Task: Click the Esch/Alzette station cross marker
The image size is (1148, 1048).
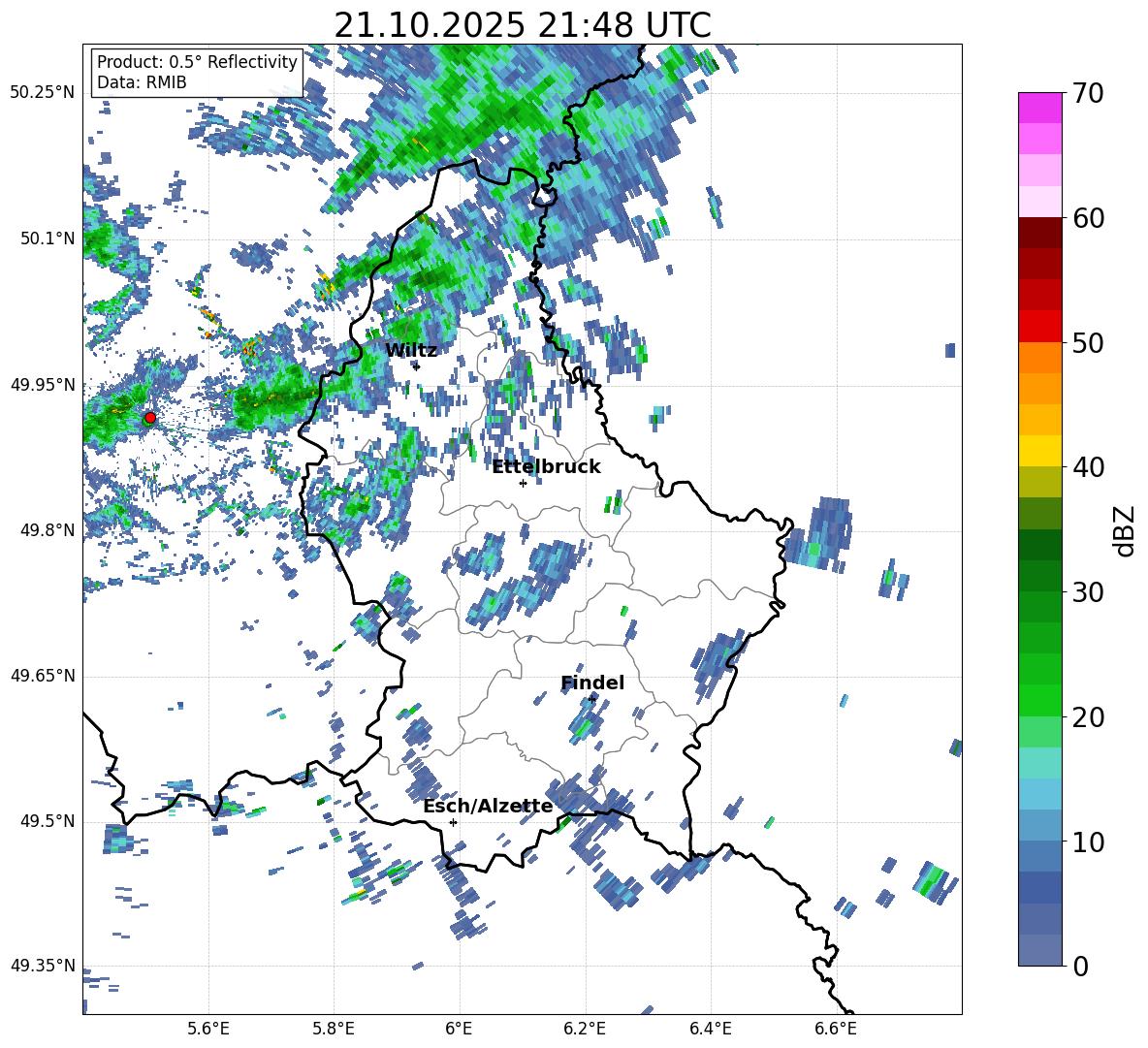Action: (453, 822)
